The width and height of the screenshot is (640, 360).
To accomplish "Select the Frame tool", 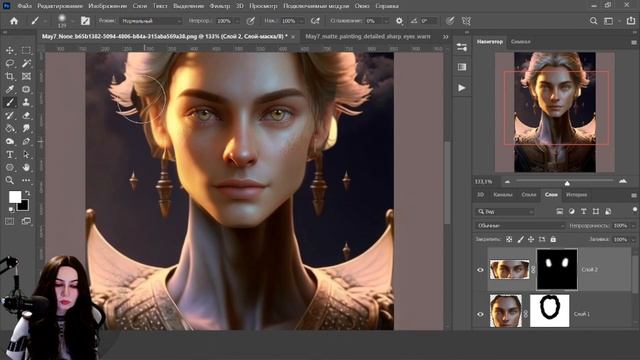I will [x=26, y=76].
